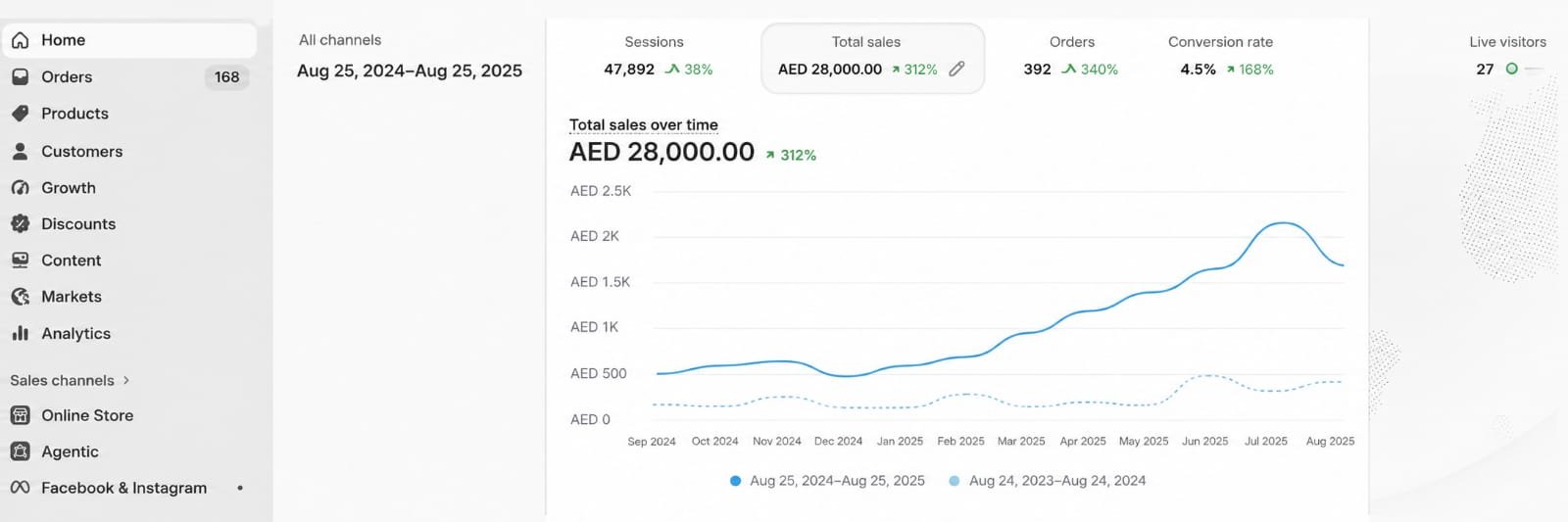Open the Agentic channel
Viewport: 1568px width, 522px height.
click(x=129, y=451)
